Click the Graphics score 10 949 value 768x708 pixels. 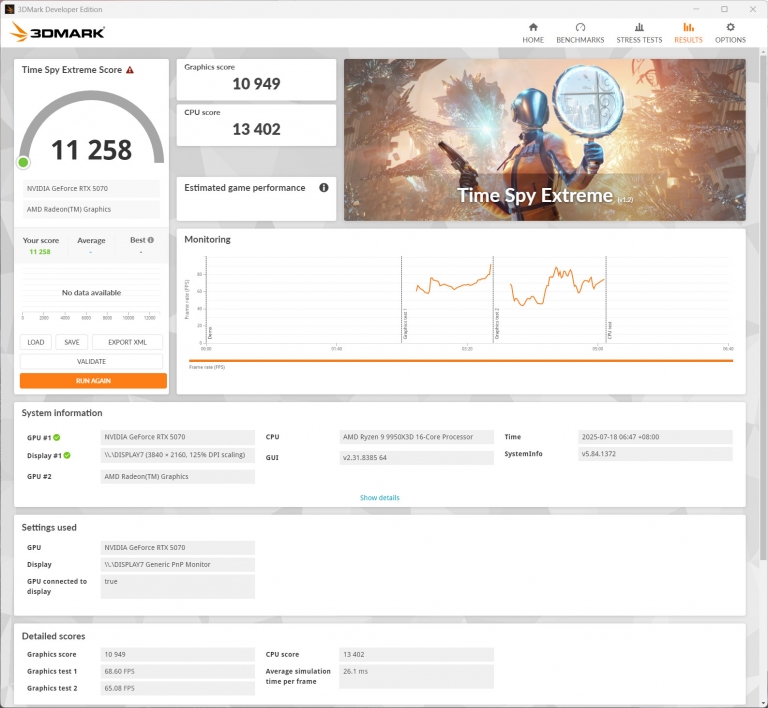[x=256, y=84]
